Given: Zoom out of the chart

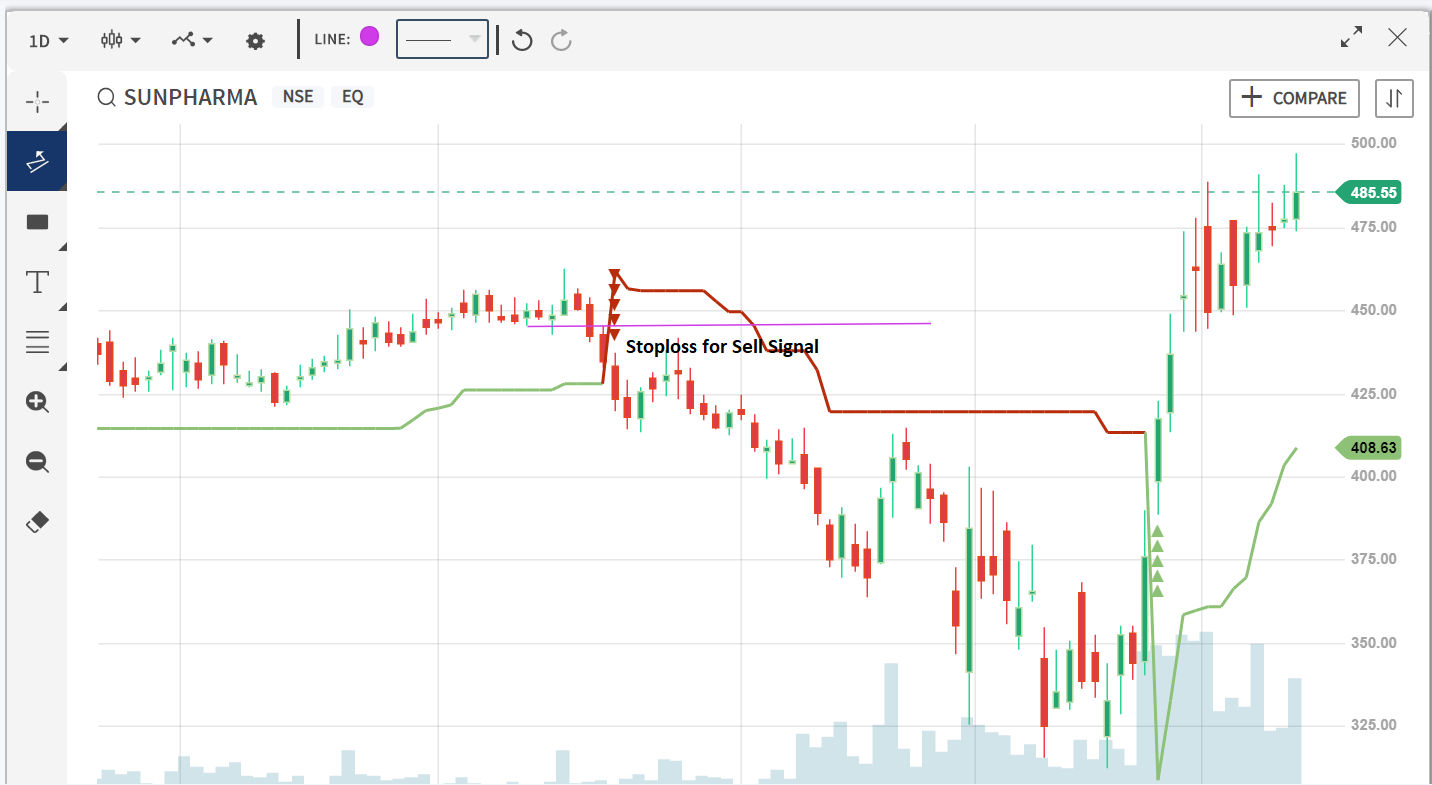Looking at the screenshot, I should point(37,462).
